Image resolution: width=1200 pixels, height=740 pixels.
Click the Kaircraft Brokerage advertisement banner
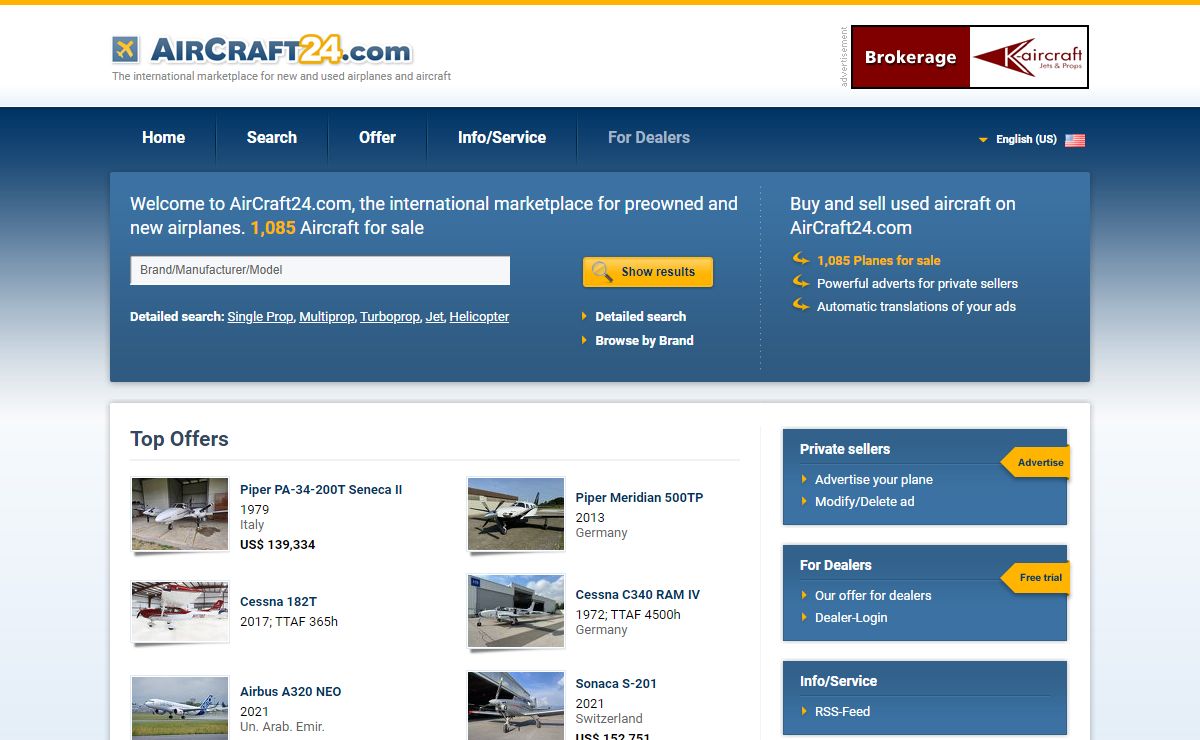[970, 57]
